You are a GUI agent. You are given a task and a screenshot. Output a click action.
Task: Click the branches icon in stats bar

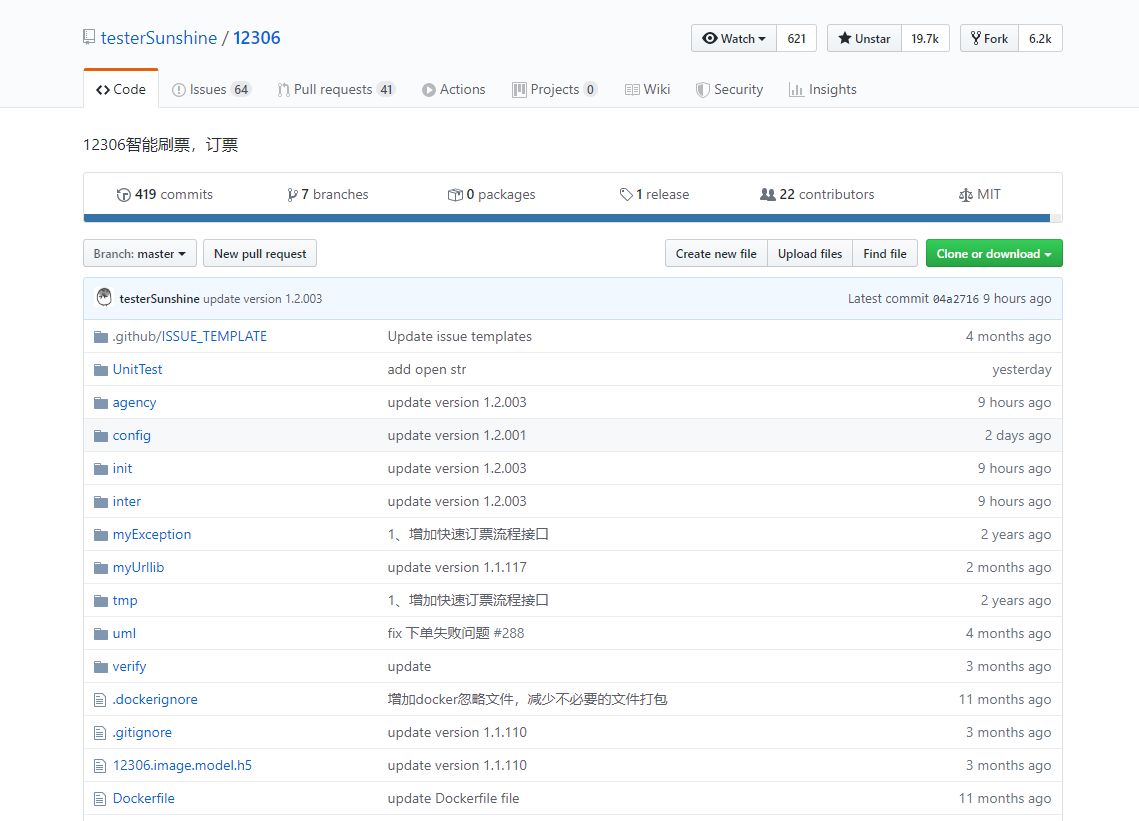(x=292, y=195)
